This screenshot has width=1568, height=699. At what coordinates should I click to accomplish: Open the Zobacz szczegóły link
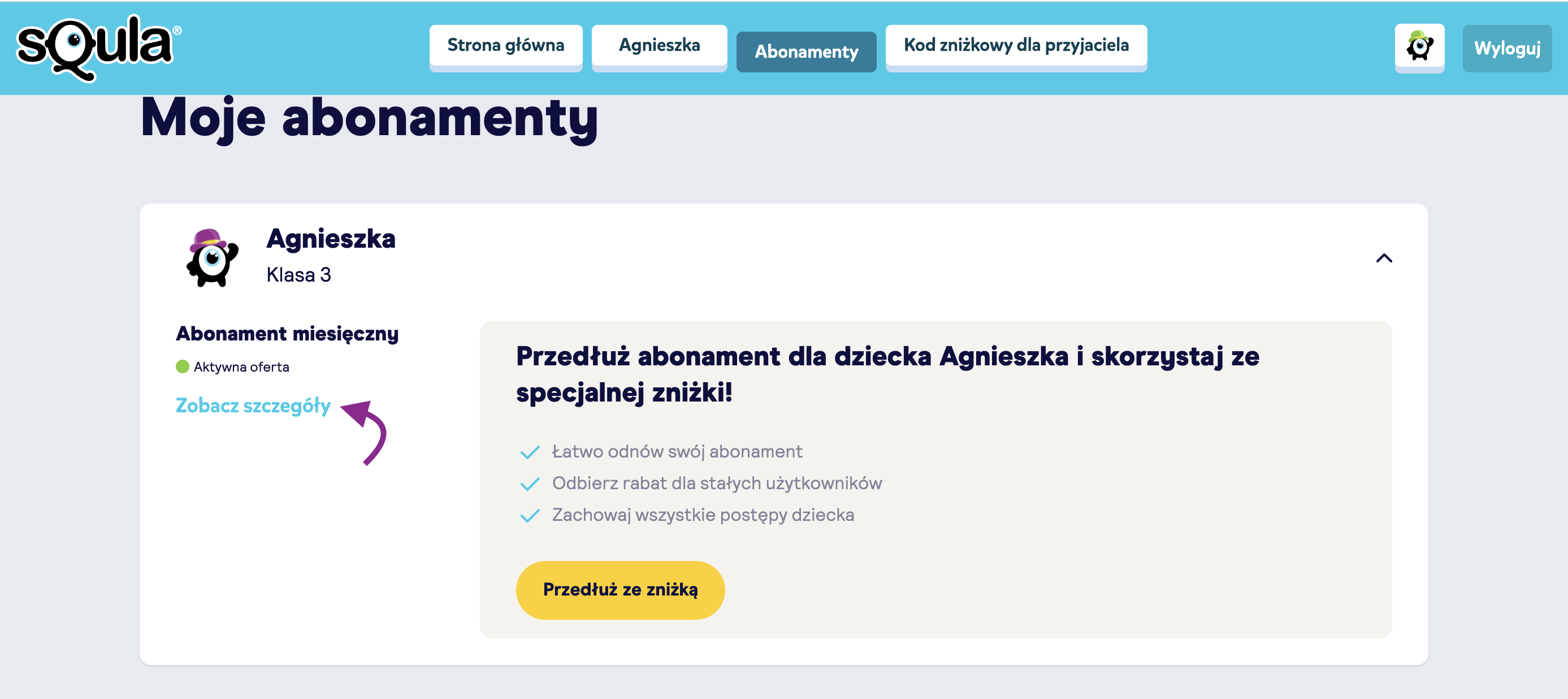coord(253,405)
